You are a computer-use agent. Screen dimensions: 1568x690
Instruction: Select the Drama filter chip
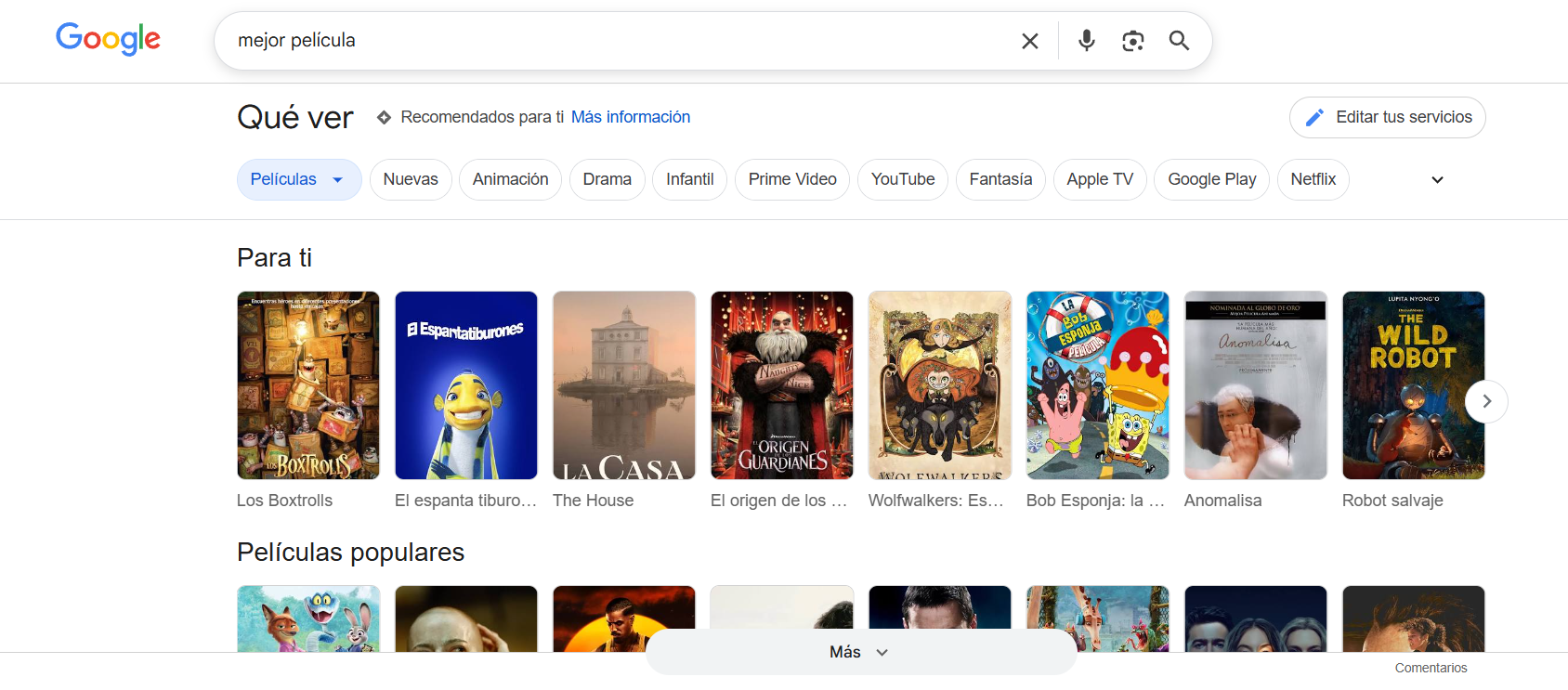coord(608,179)
